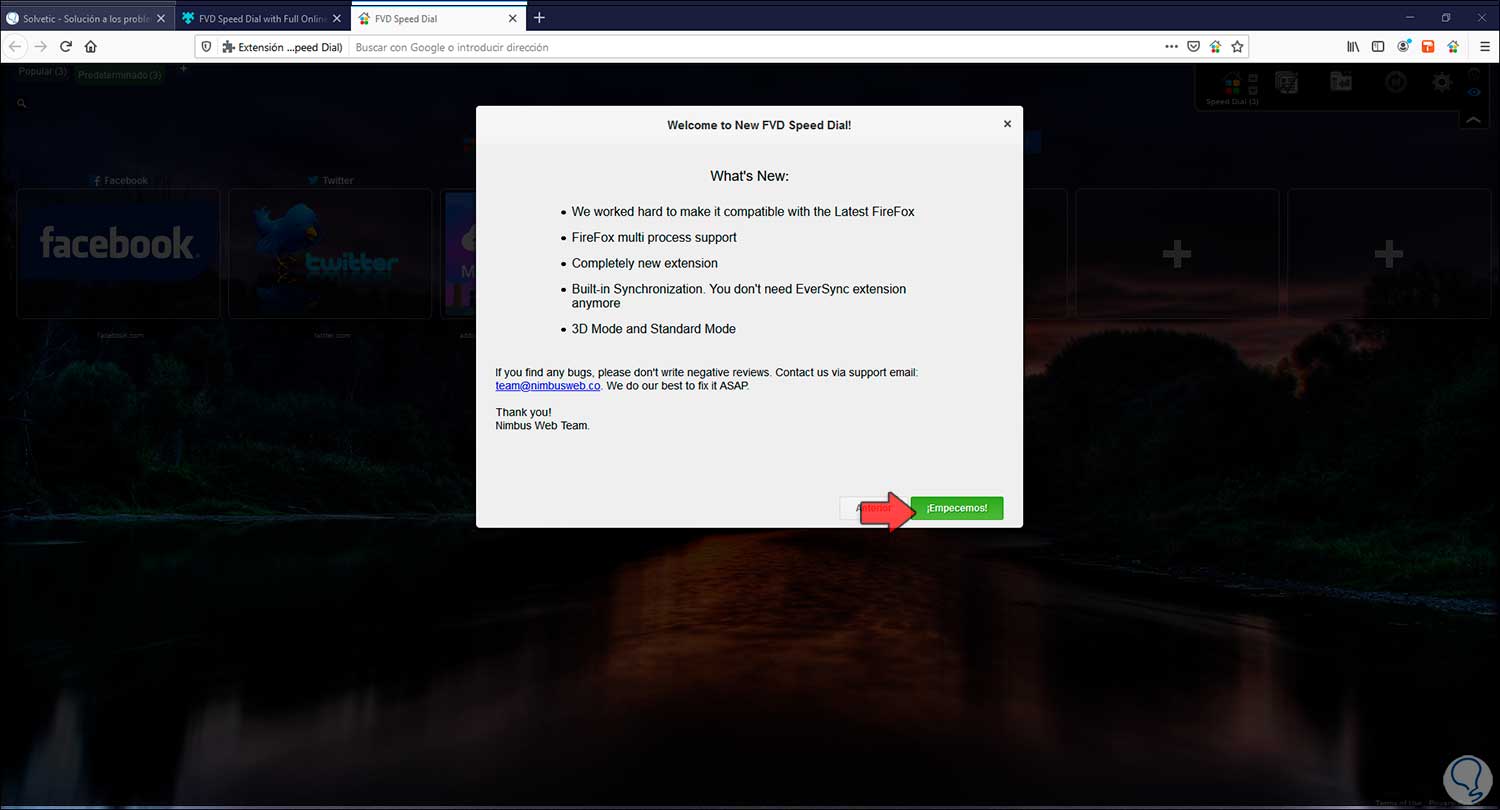The image size is (1500, 810).
Task: Open the Firefox Library
Action: tap(1353, 47)
